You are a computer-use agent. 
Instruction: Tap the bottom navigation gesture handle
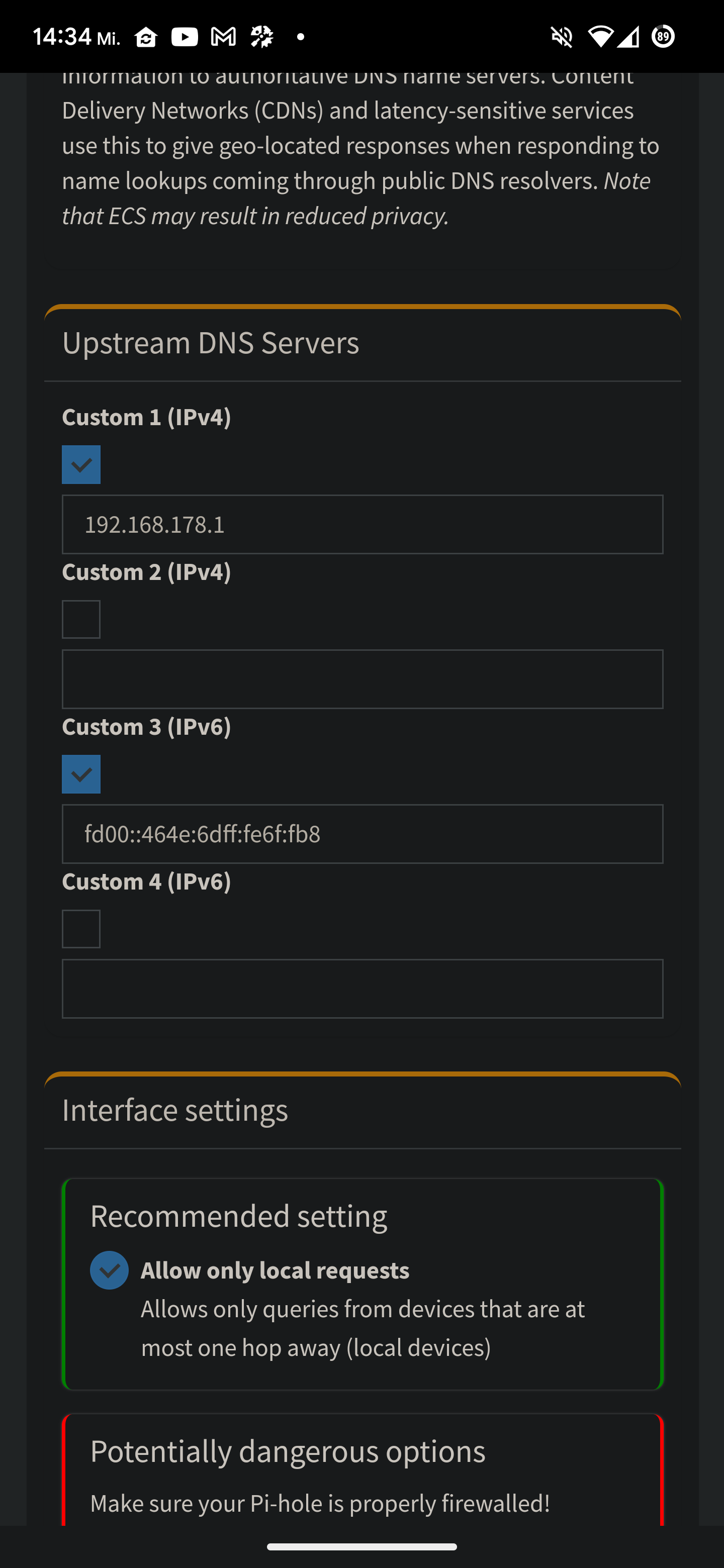pyautogui.click(x=361, y=1547)
